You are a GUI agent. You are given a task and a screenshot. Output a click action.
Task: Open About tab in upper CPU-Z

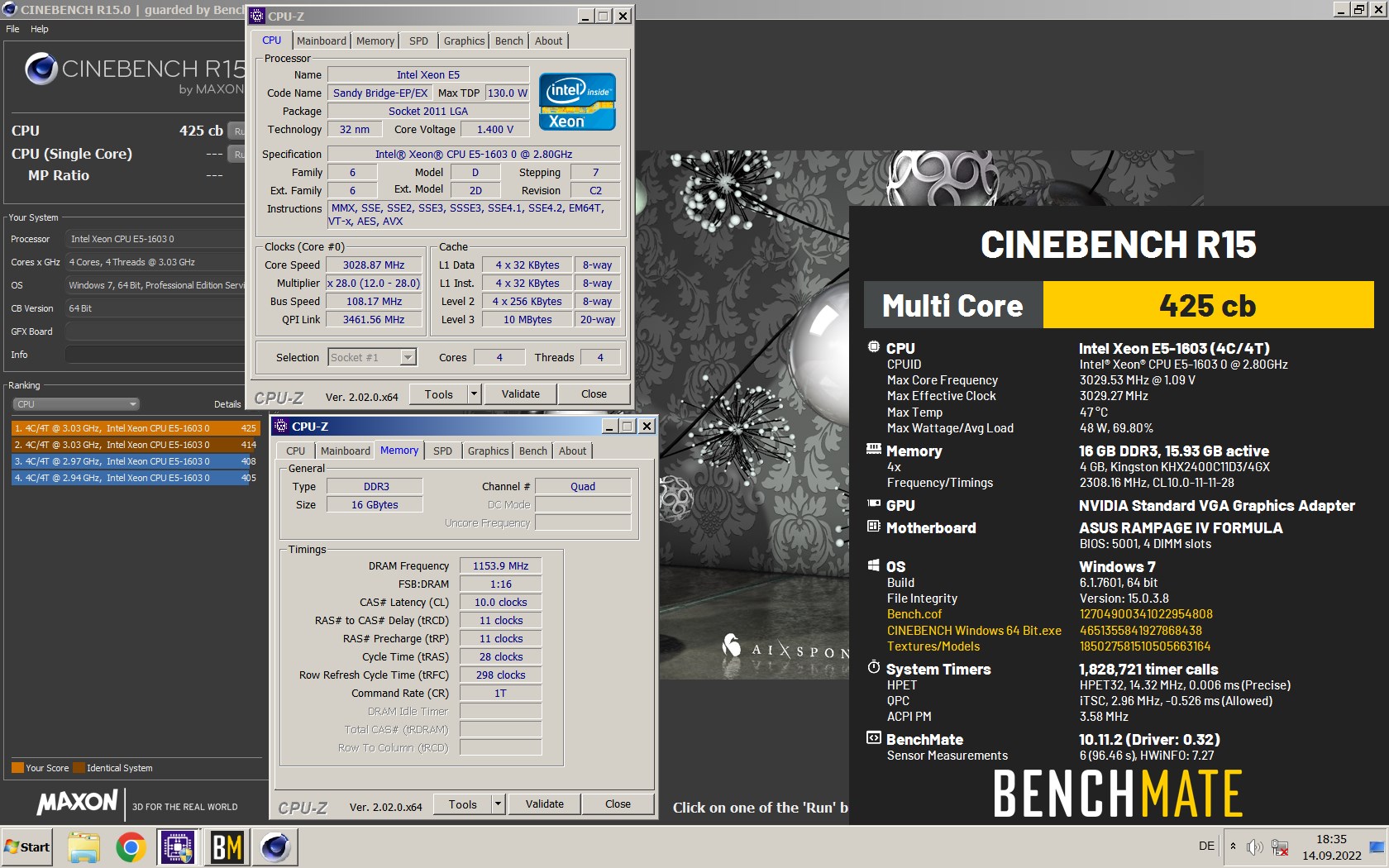click(x=548, y=41)
